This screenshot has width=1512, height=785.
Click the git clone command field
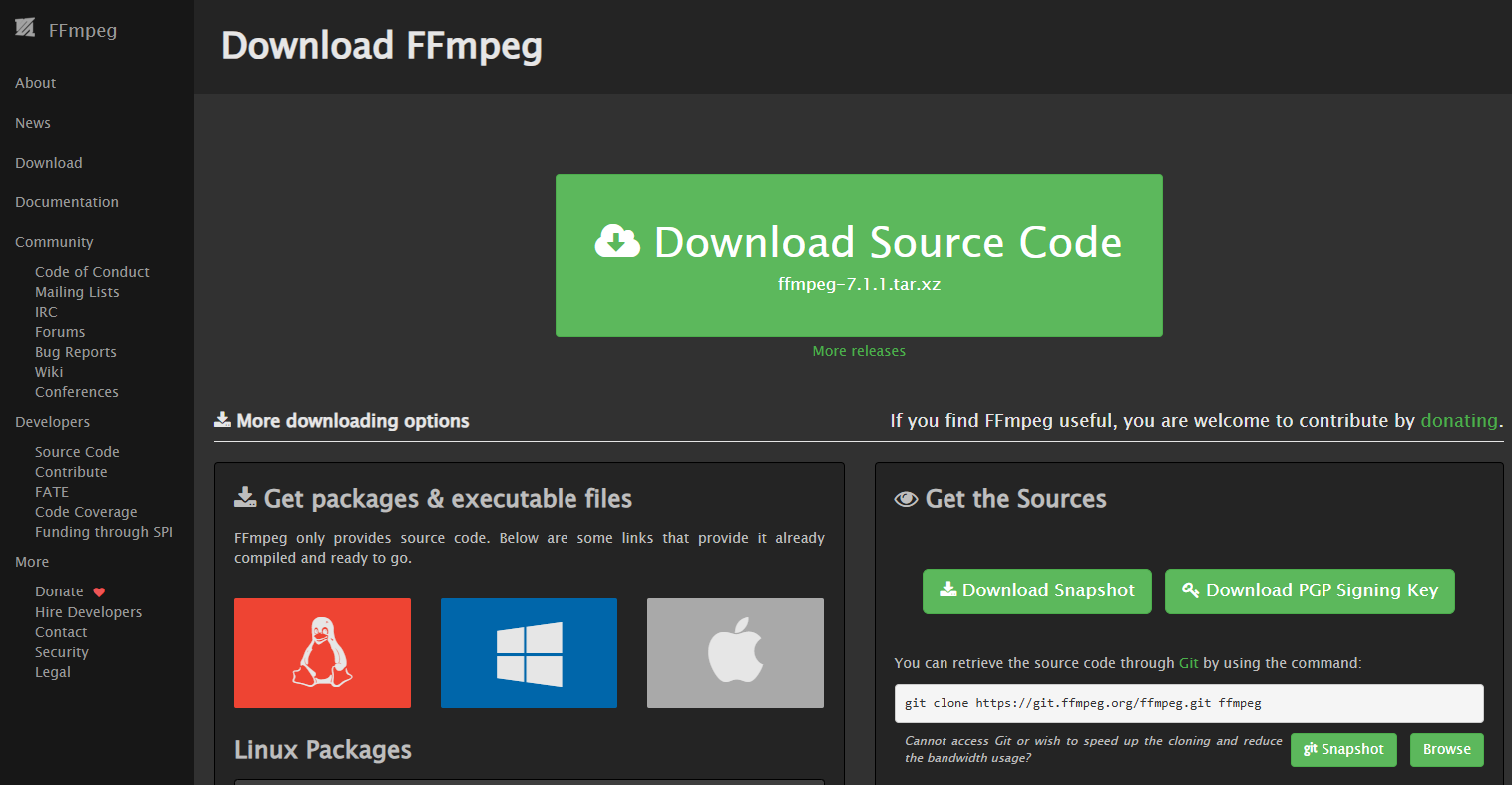[1188, 703]
